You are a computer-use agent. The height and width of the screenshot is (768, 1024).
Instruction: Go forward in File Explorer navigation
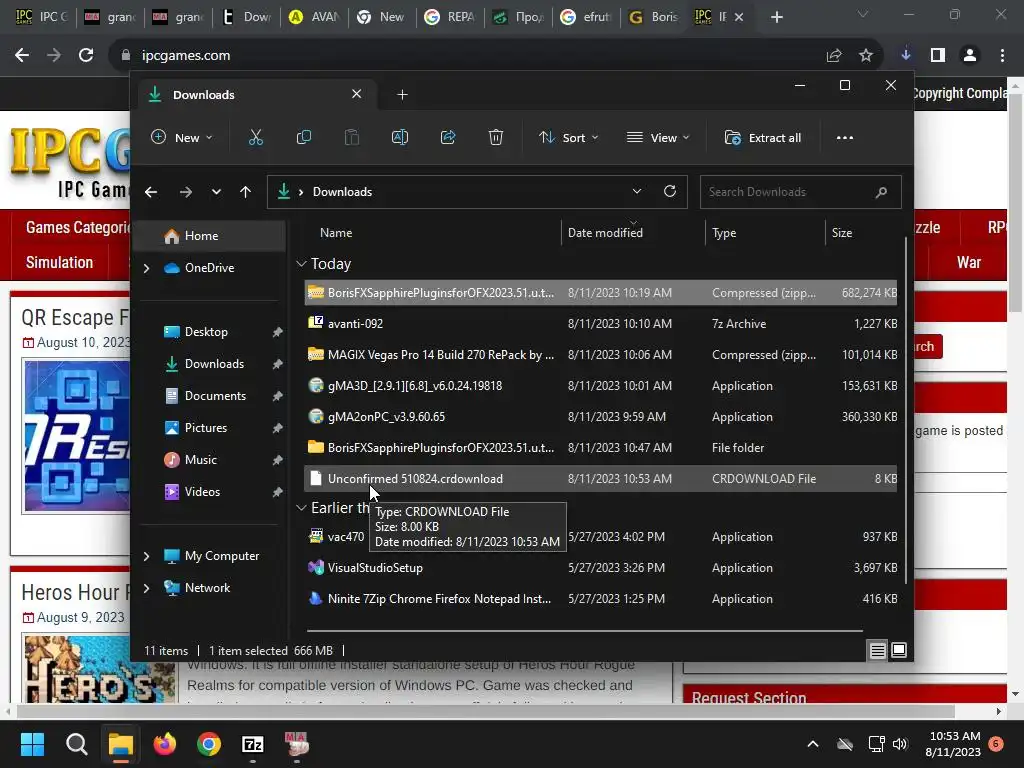[x=185, y=192]
